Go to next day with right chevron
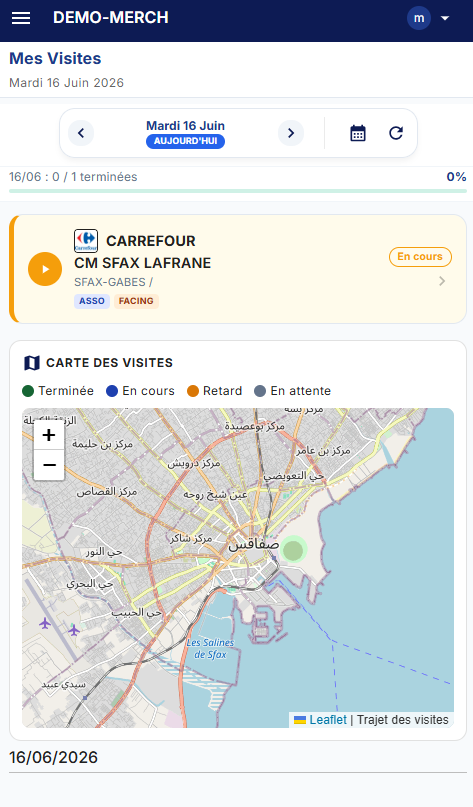 click(291, 133)
